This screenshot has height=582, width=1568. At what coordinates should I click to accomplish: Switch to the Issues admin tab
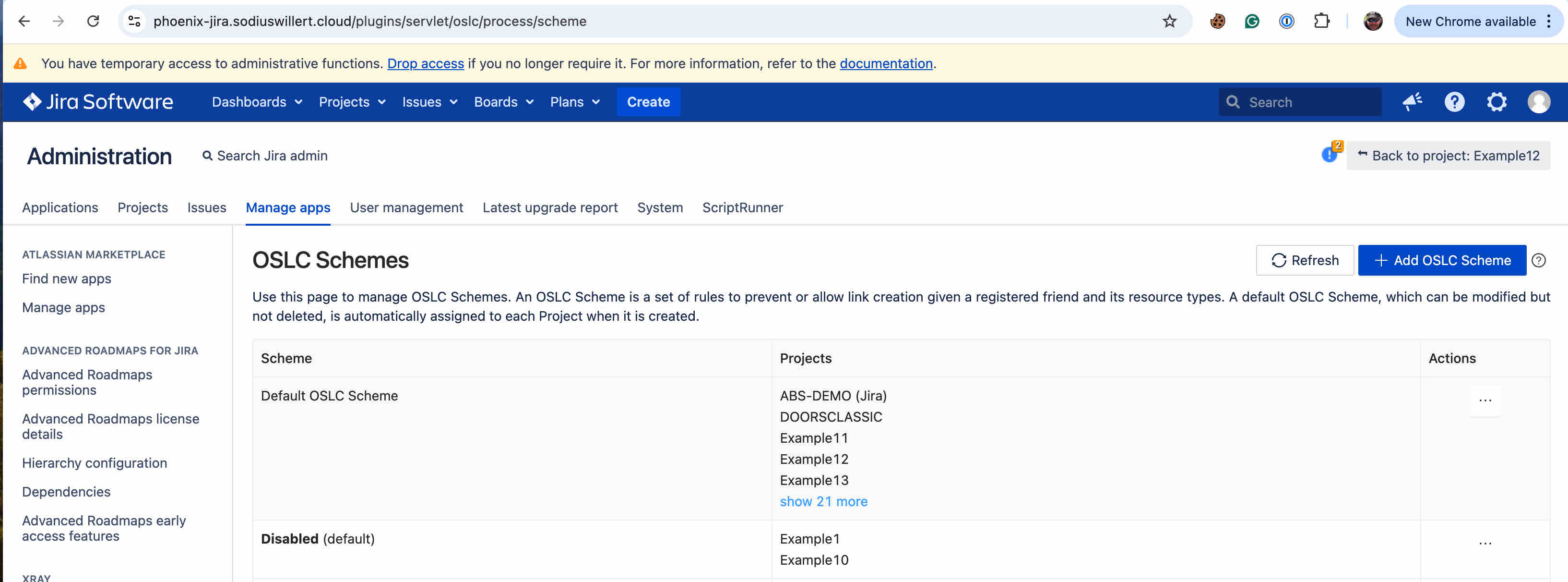(207, 208)
